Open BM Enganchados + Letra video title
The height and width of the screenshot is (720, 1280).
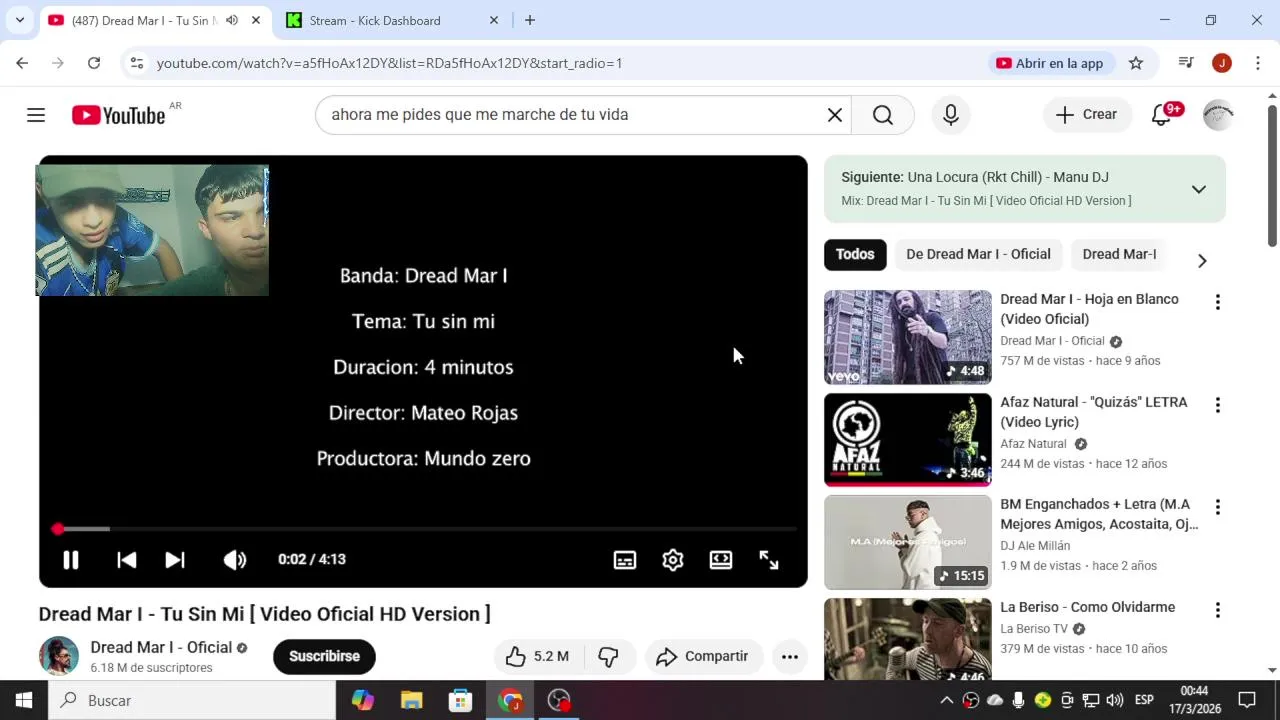pyautogui.click(x=1098, y=514)
